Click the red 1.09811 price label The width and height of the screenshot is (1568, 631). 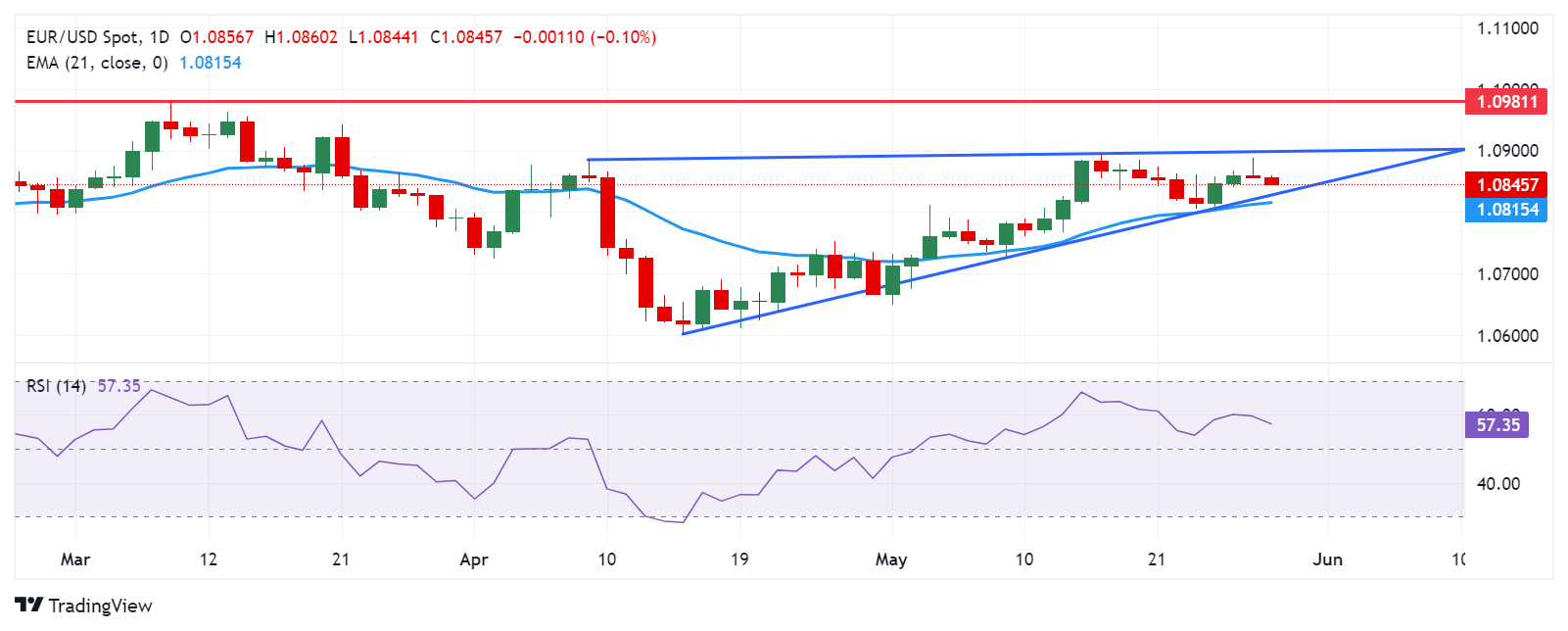point(1506,102)
